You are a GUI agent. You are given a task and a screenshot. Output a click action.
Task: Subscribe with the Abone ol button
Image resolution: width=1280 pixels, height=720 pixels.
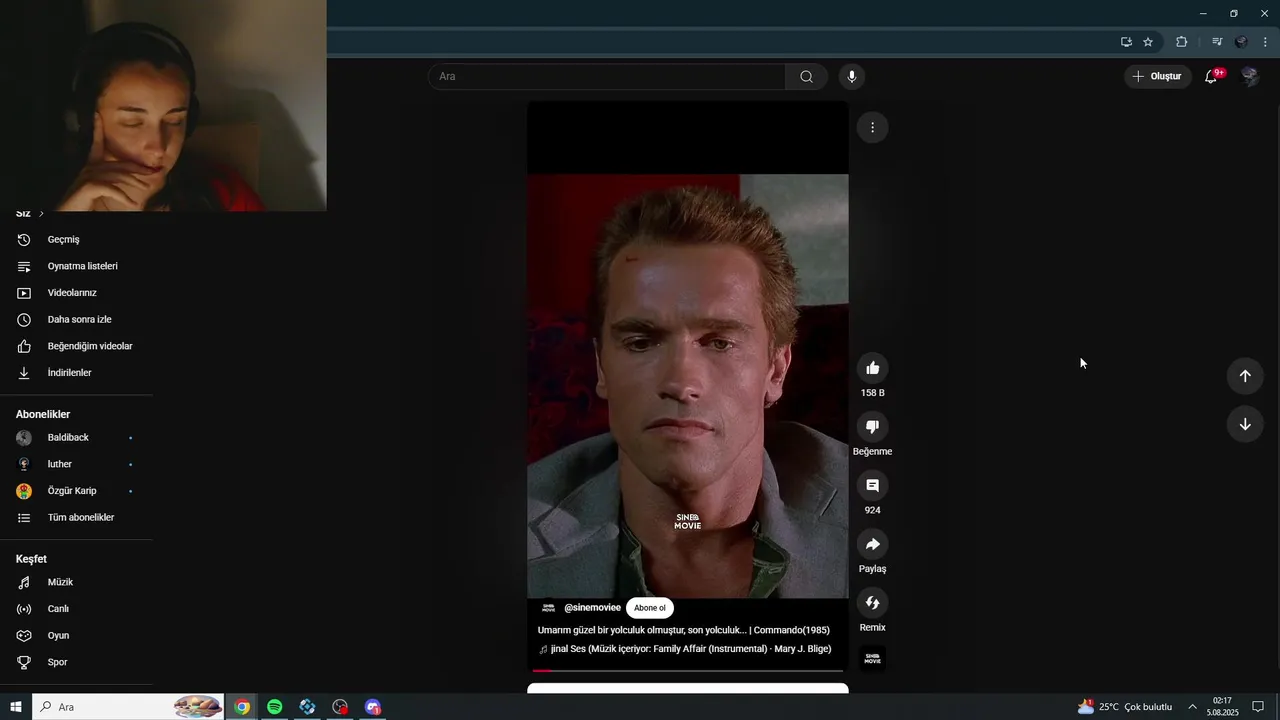(650, 608)
